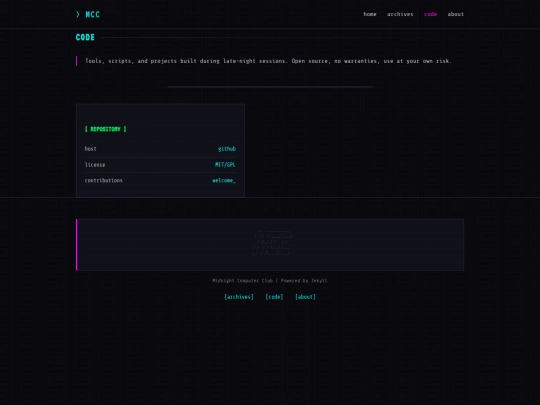Image resolution: width=540 pixels, height=405 pixels.
Task: Open the about page from header
Action: click(x=456, y=14)
